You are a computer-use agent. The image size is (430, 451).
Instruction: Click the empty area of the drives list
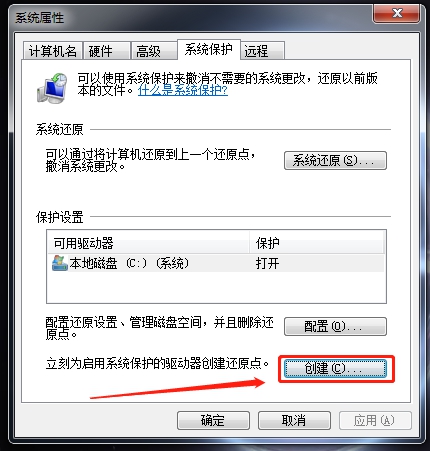[216, 287]
